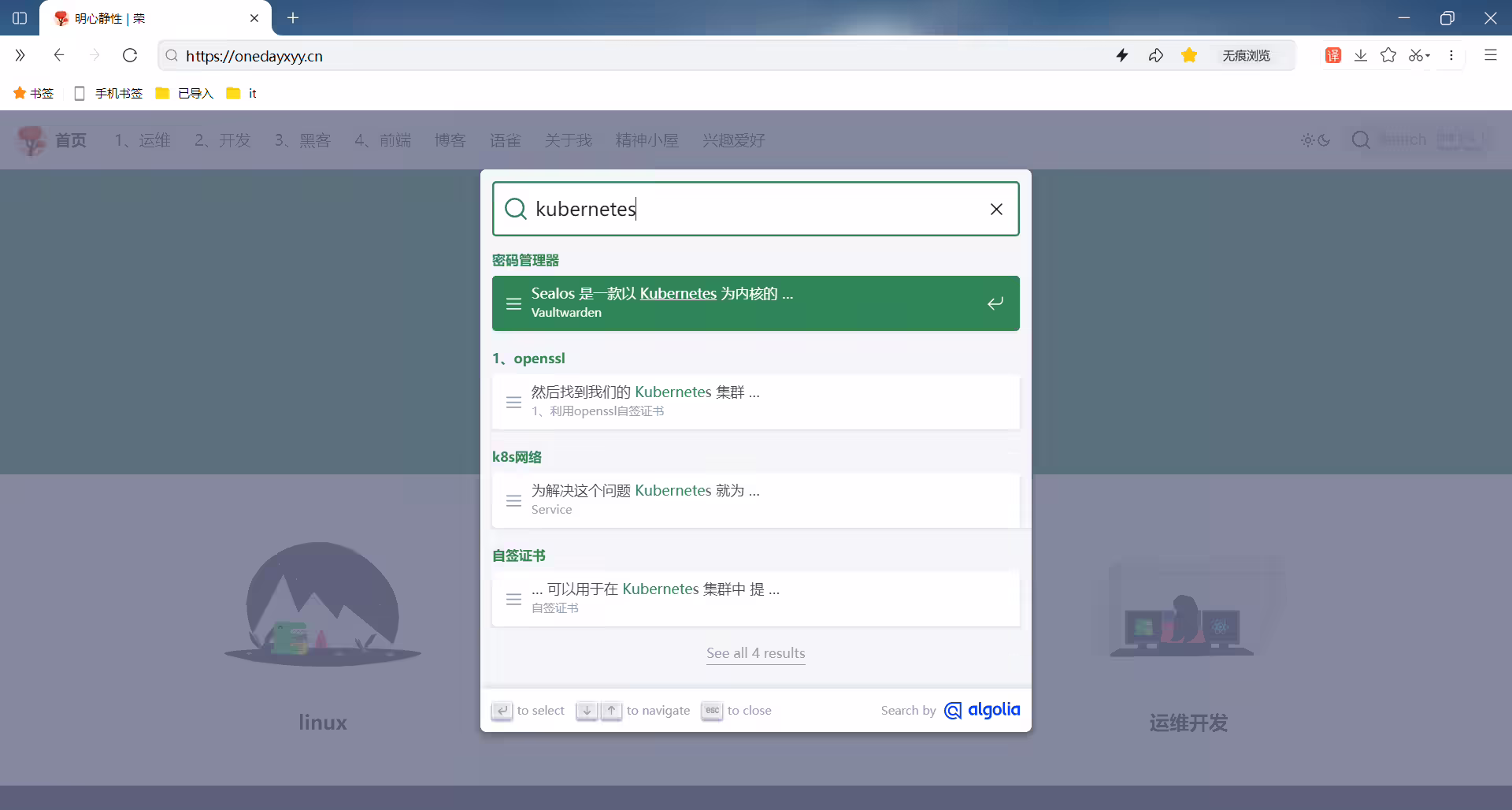Select the Sealos Vaultwarden search result

click(x=755, y=303)
